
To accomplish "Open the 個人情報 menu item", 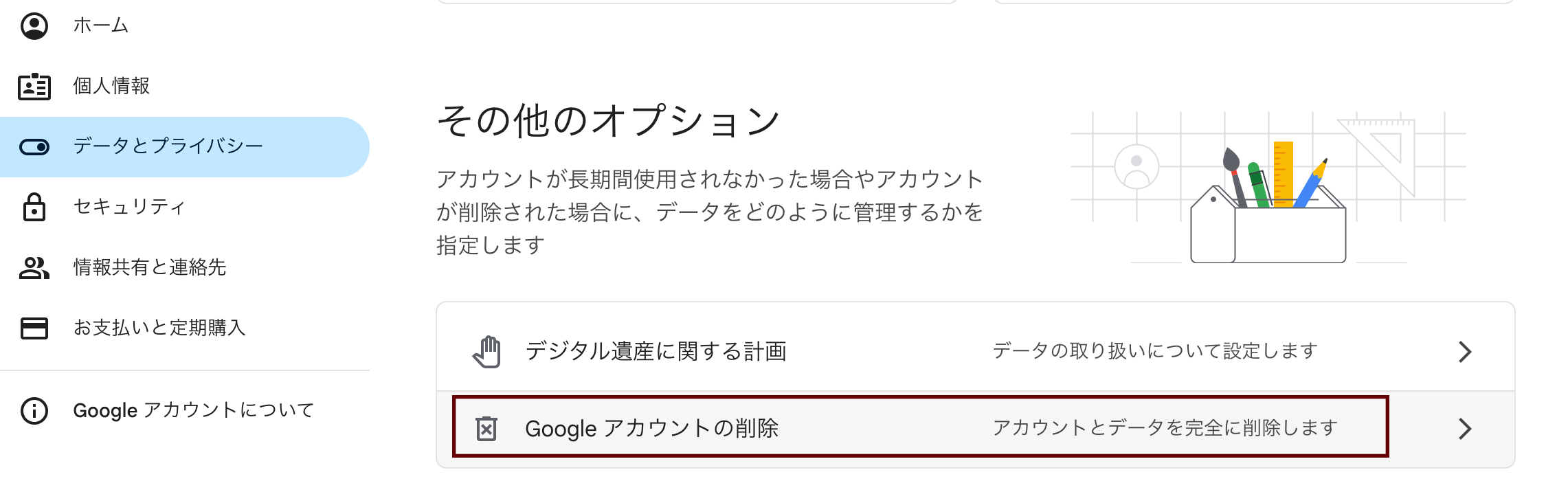I will (x=111, y=86).
